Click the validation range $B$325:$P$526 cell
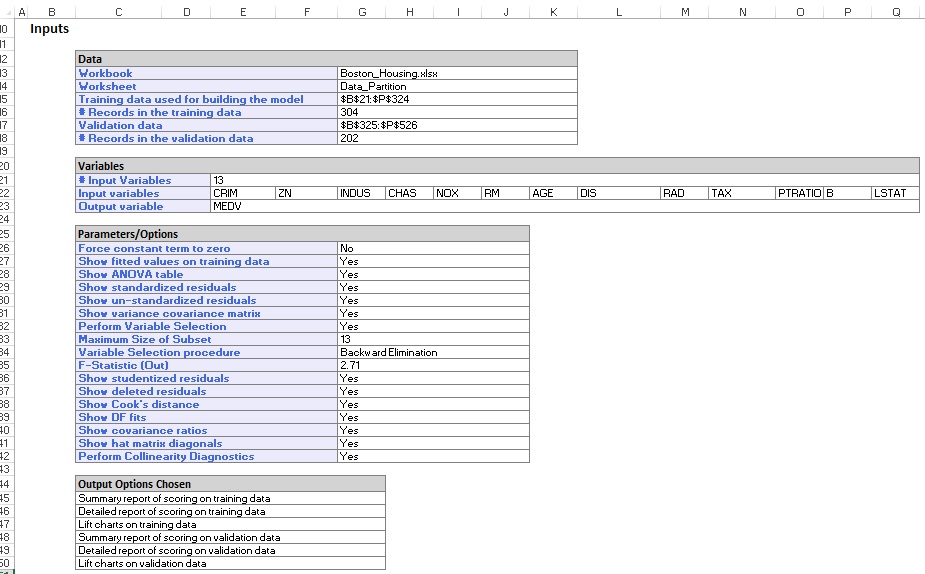 (457, 126)
